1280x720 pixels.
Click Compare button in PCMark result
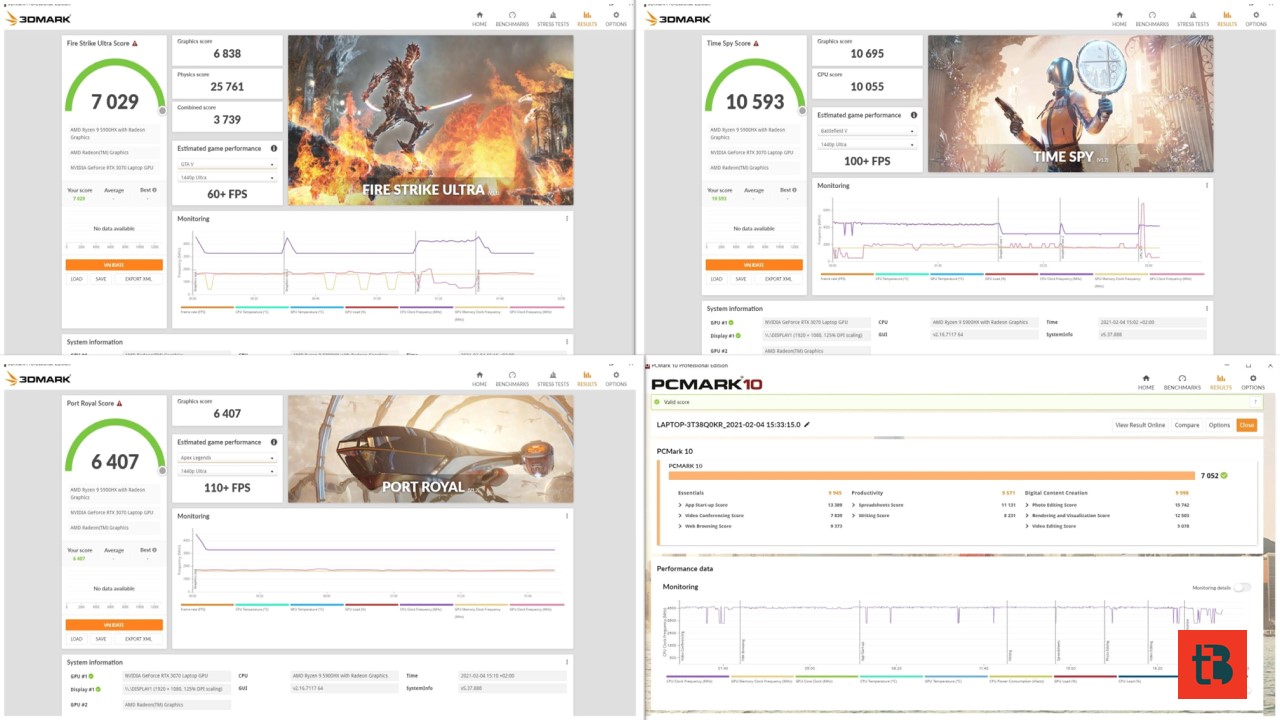click(1187, 425)
